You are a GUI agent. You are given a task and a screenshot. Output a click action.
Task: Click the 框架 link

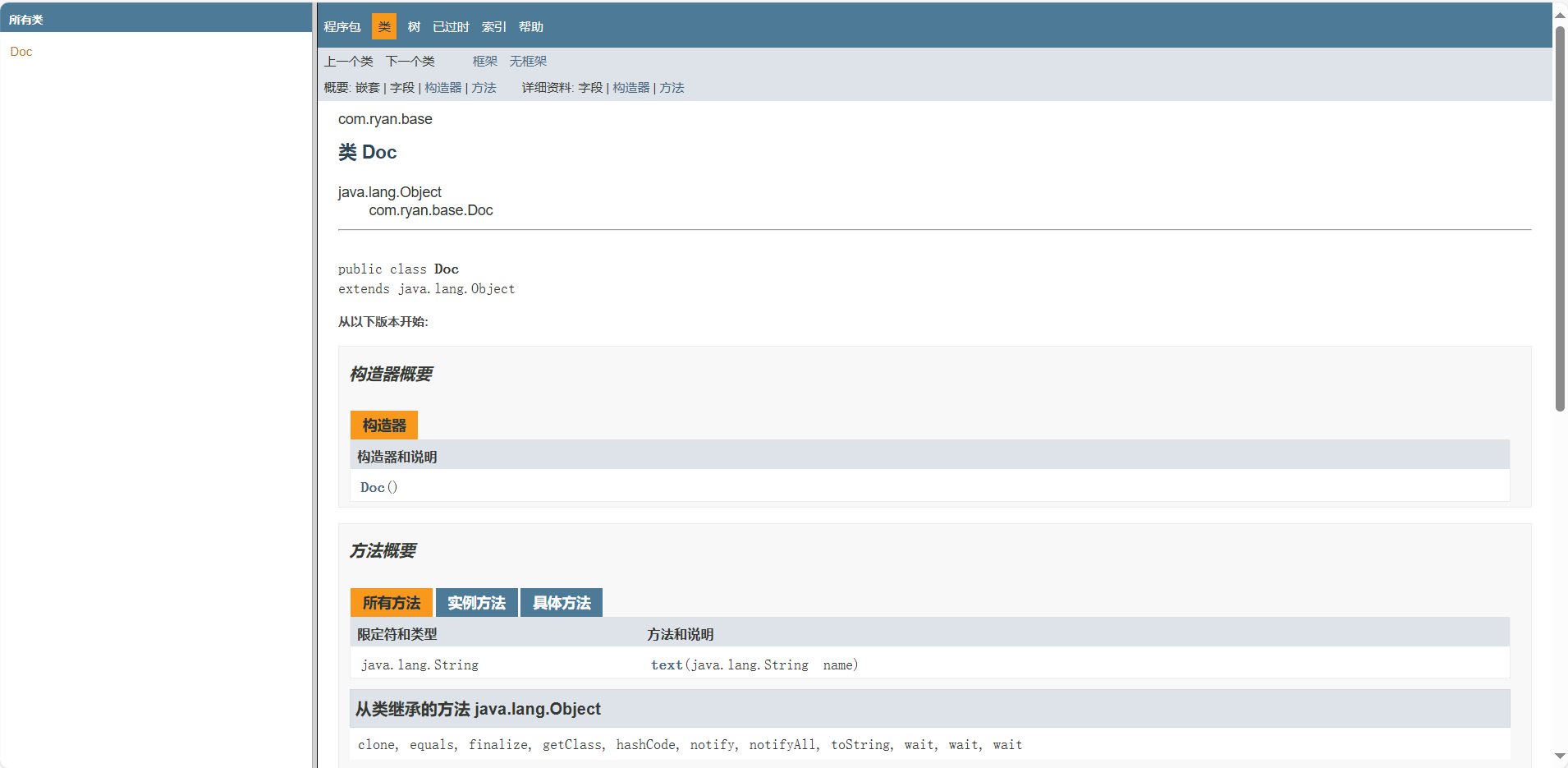485,62
